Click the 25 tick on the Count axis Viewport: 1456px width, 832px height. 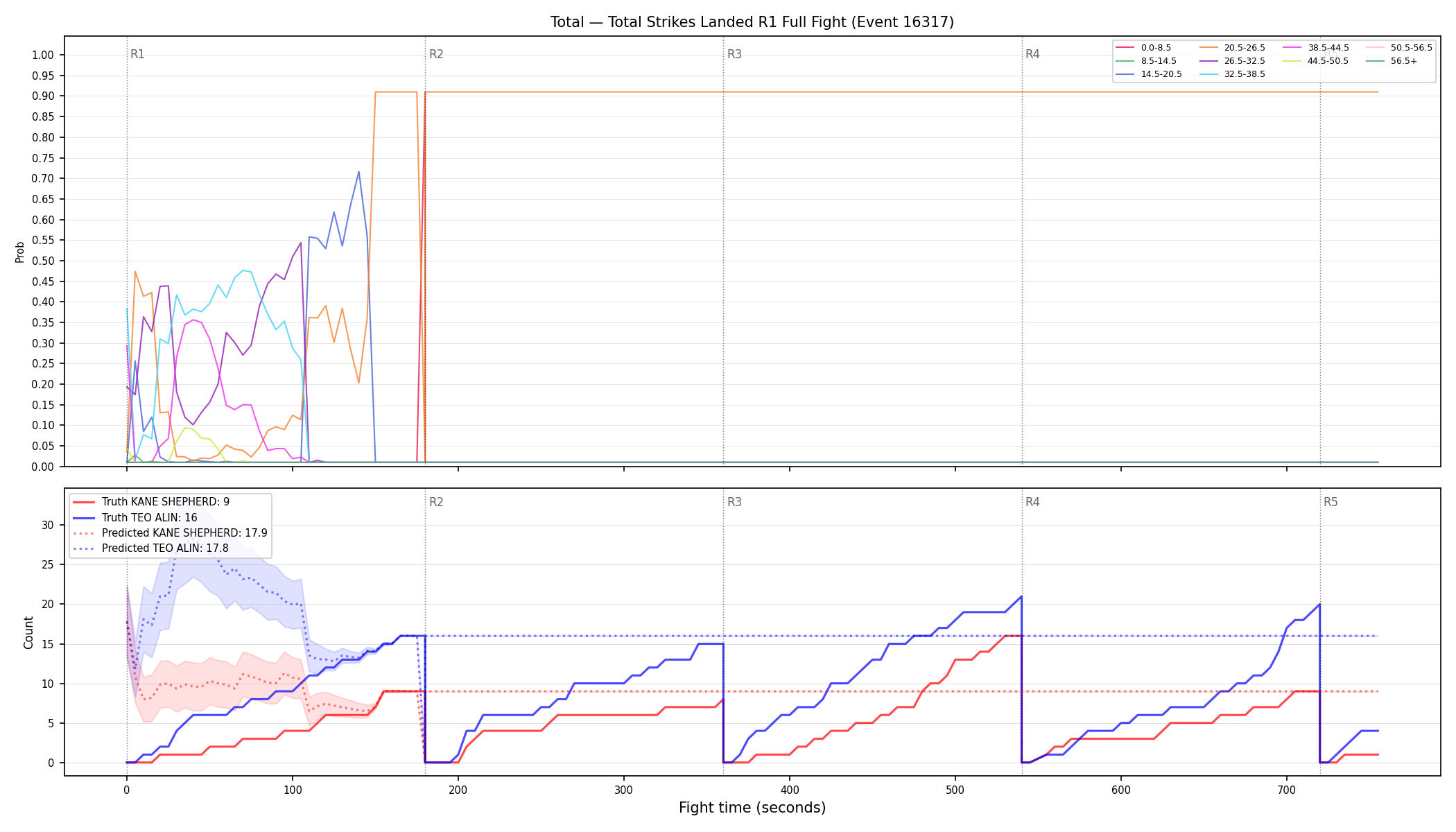tap(47, 565)
